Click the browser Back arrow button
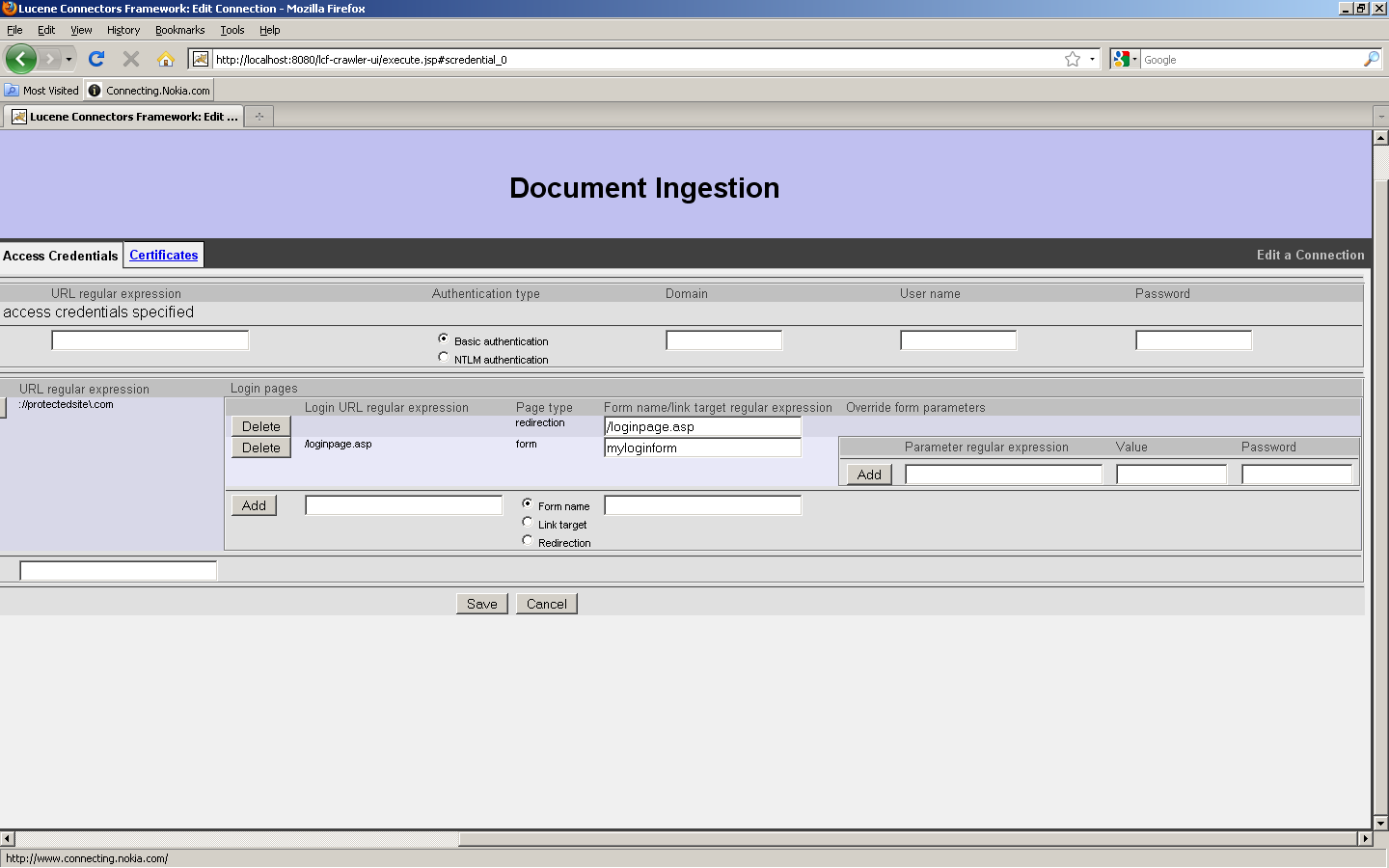 click(20, 59)
